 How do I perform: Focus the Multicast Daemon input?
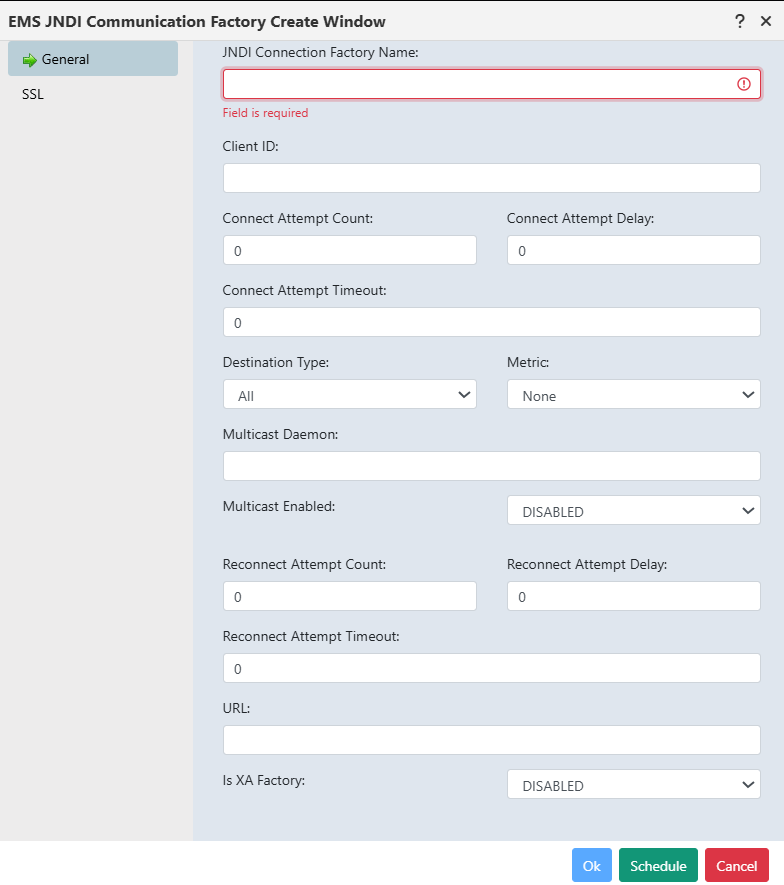tap(492, 466)
